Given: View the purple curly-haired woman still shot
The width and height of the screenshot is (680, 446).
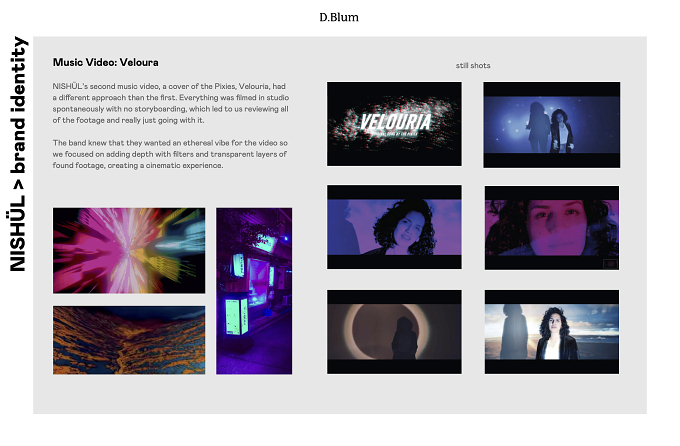Looking at the screenshot, I should pyautogui.click(x=394, y=227).
